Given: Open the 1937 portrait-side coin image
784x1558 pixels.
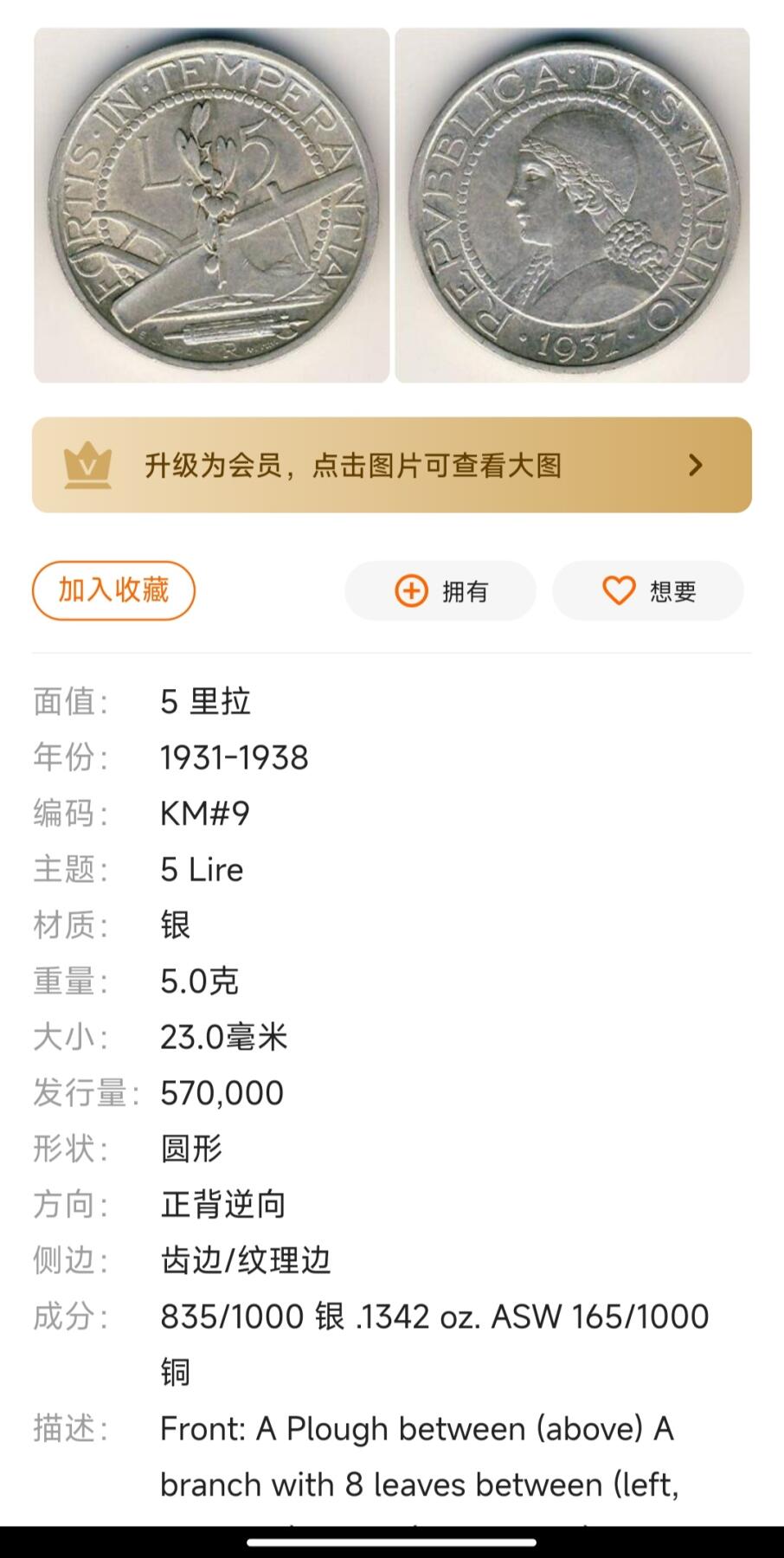Looking at the screenshot, I should click(572, 205).
